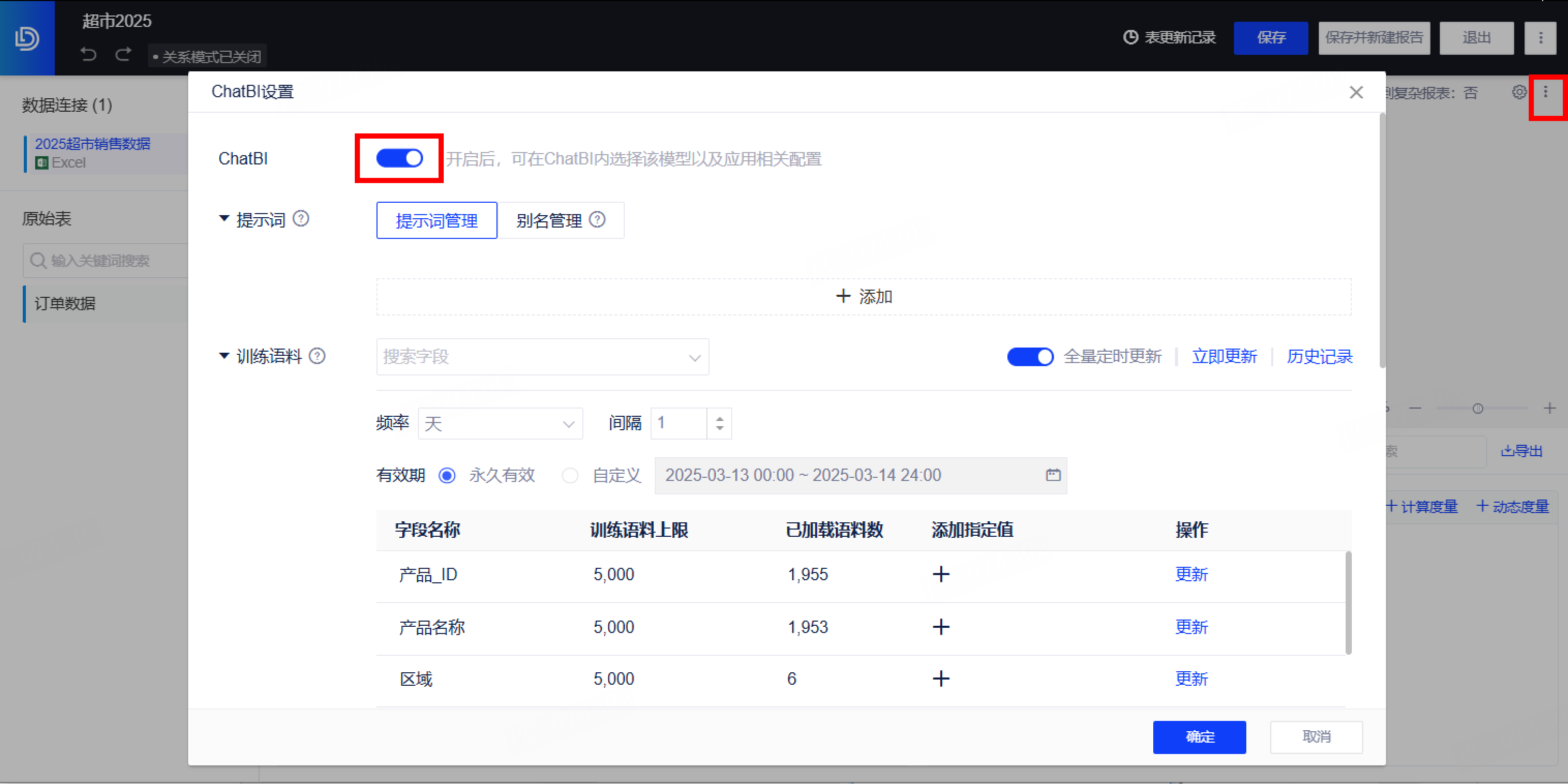Click plus icon for 区域 row

940,679
